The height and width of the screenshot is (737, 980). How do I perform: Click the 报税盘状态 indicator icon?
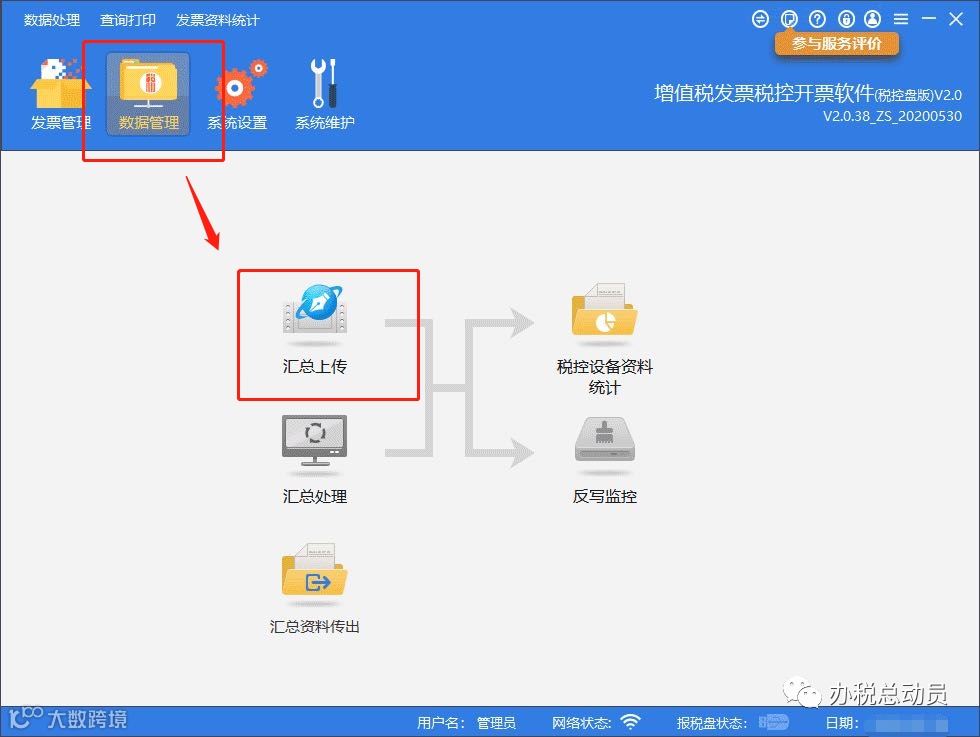coord(774,722)
